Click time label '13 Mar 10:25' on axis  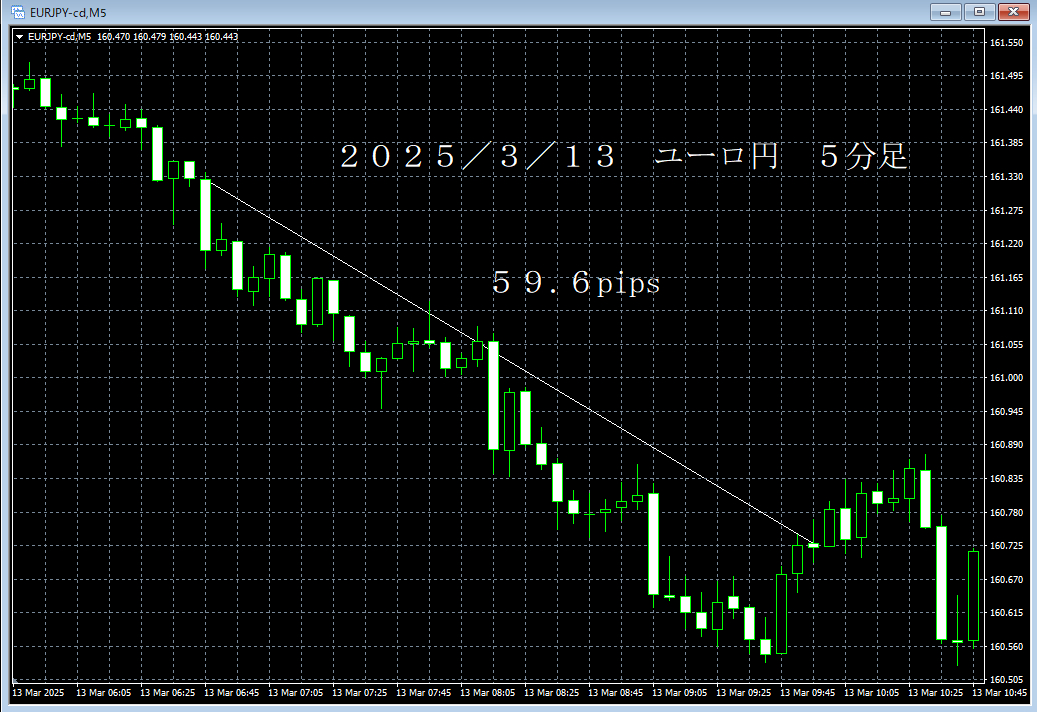coord(936,693)
